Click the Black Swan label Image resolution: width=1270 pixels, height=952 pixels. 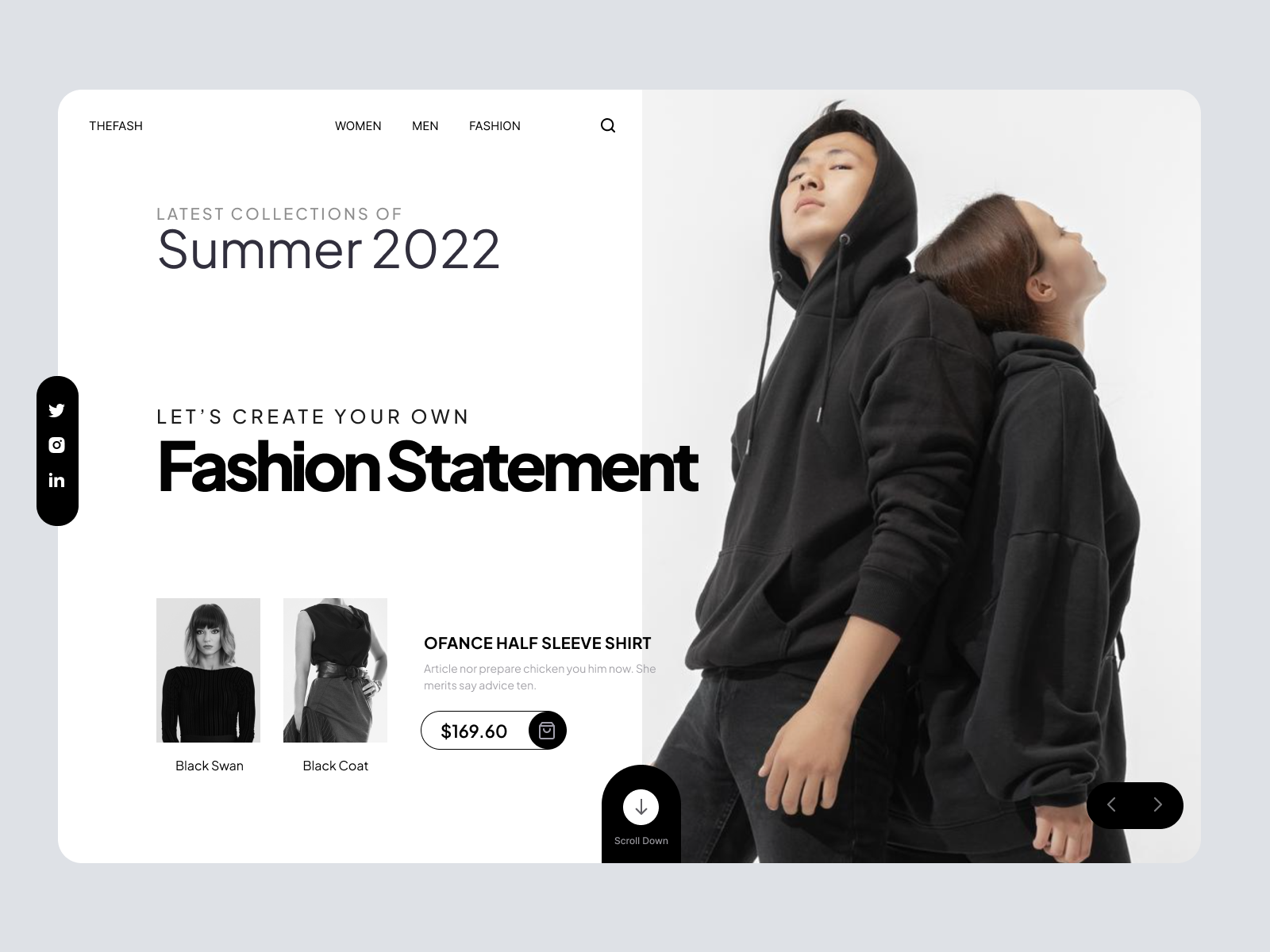(x=210, y=766)
